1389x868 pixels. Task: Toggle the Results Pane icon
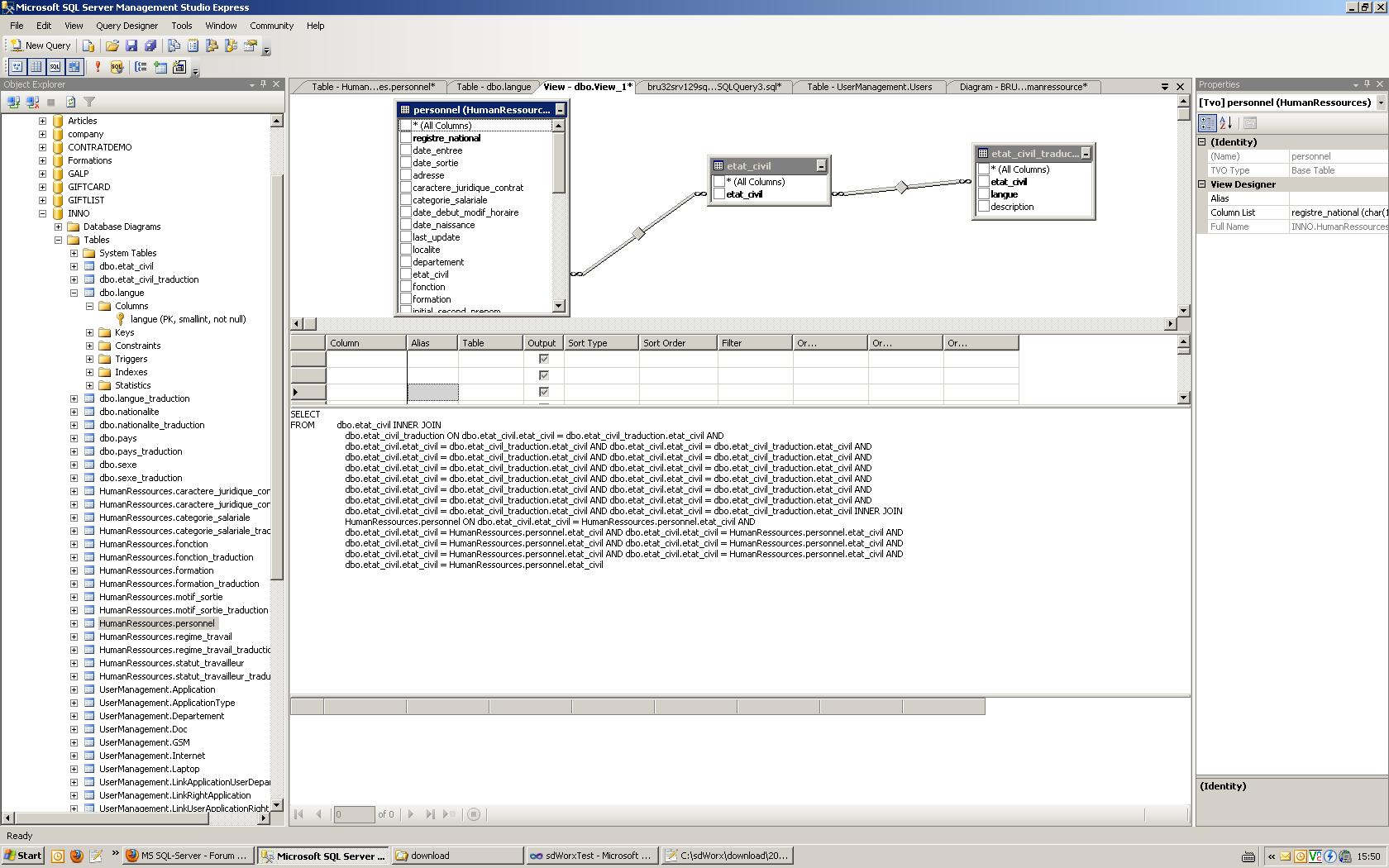coord(74,67)
